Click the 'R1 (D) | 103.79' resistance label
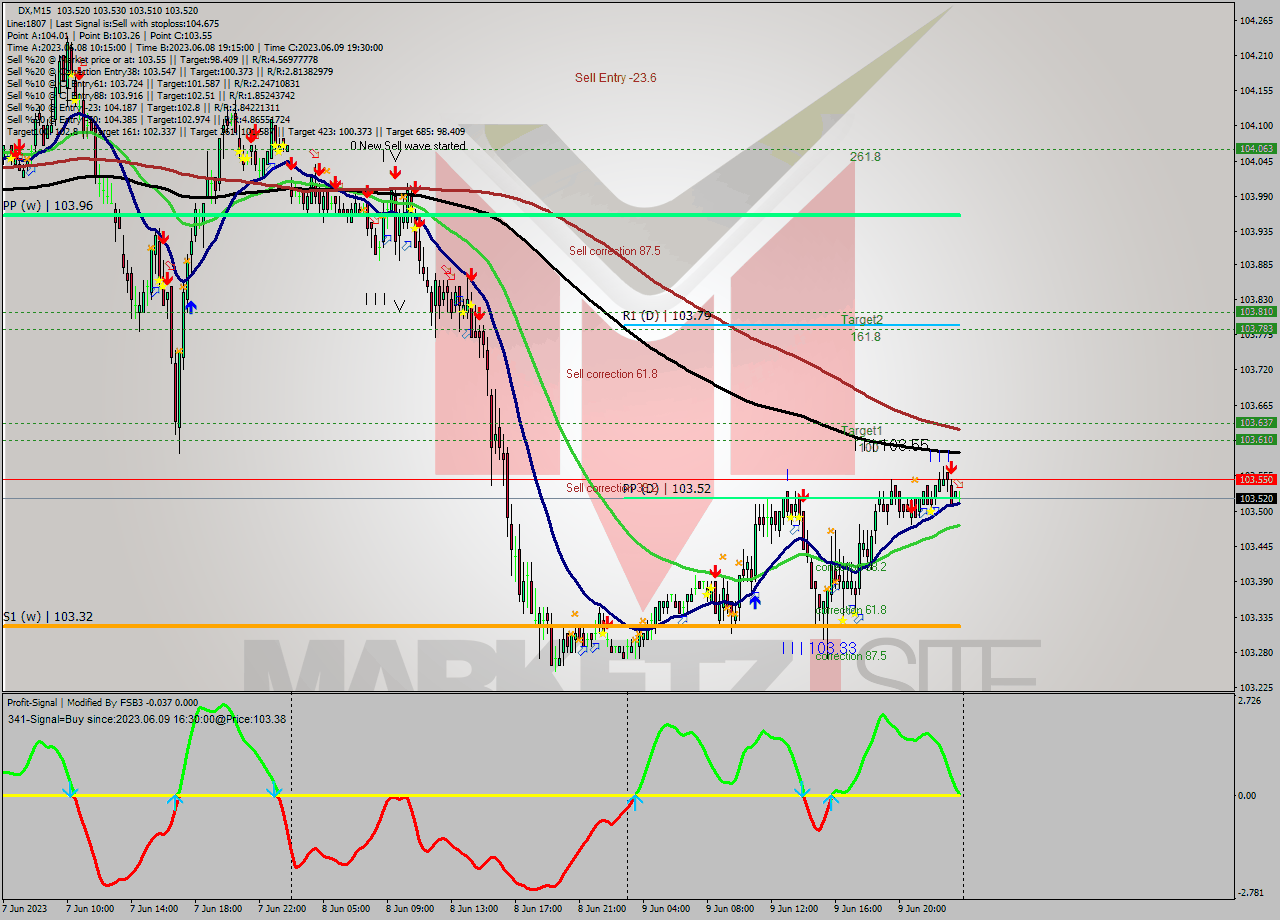This screenshot has height=920, width=1280. (666, 315)
